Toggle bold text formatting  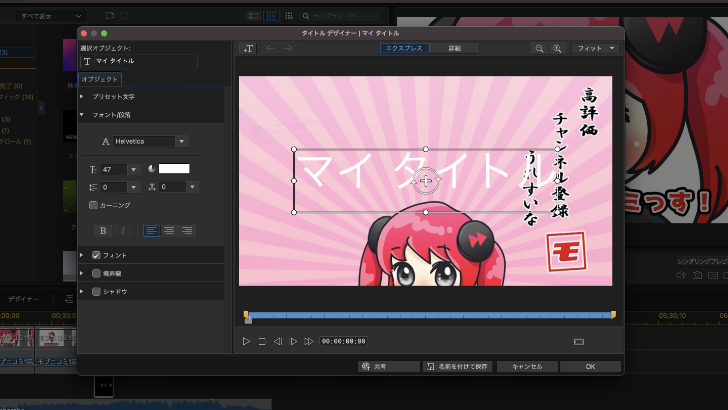[103, 230]
